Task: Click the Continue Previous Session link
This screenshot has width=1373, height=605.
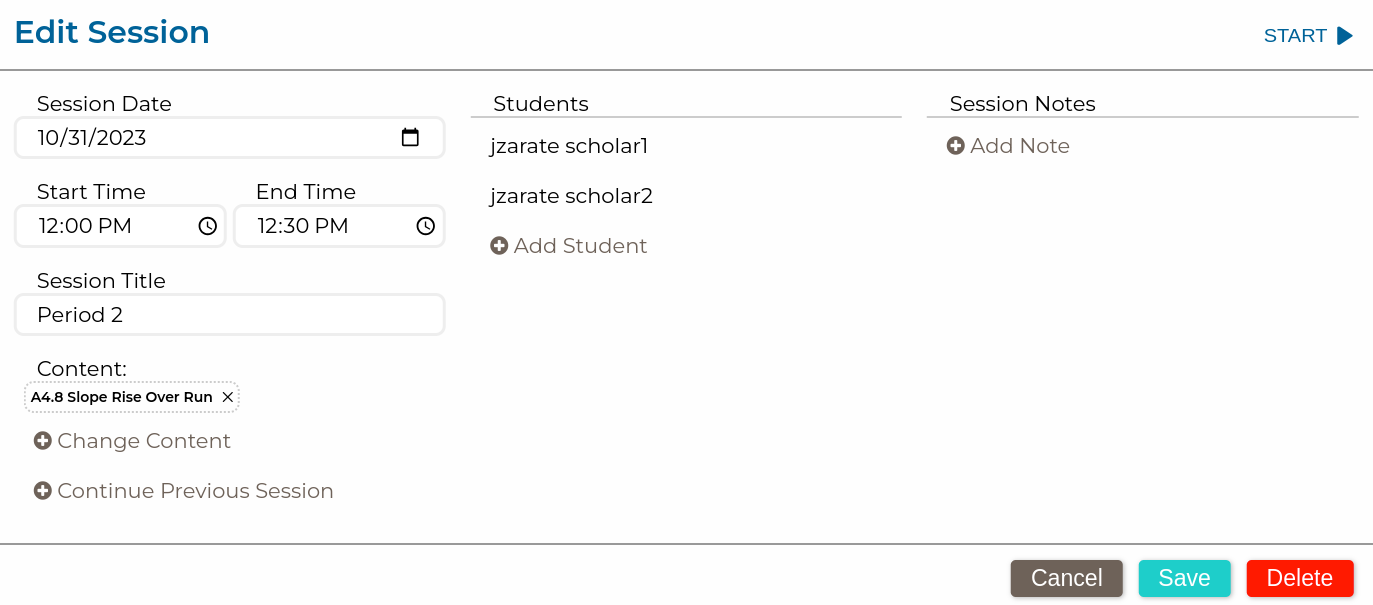Action: coord(195,491)
